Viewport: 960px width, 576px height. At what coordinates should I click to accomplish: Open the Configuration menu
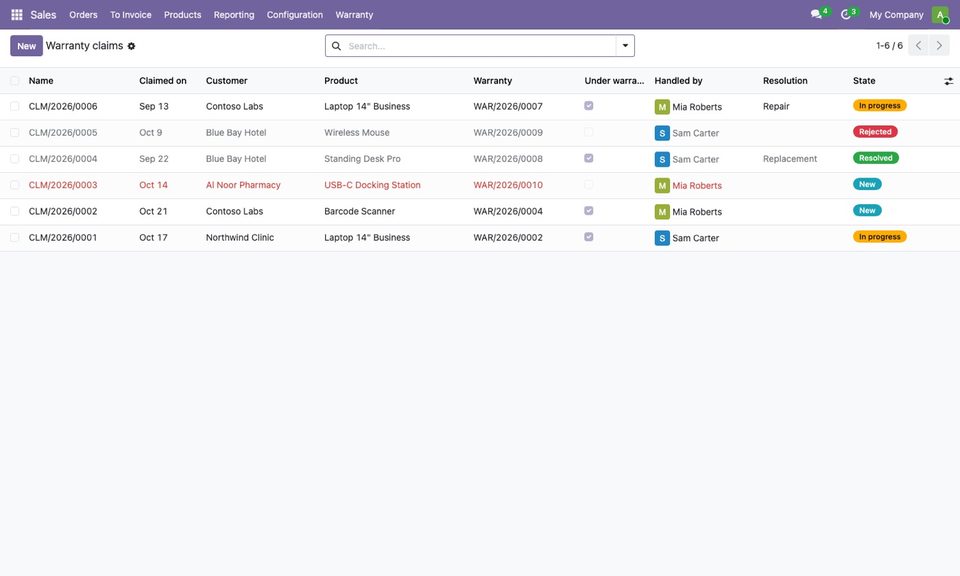[x=294, y=15]
